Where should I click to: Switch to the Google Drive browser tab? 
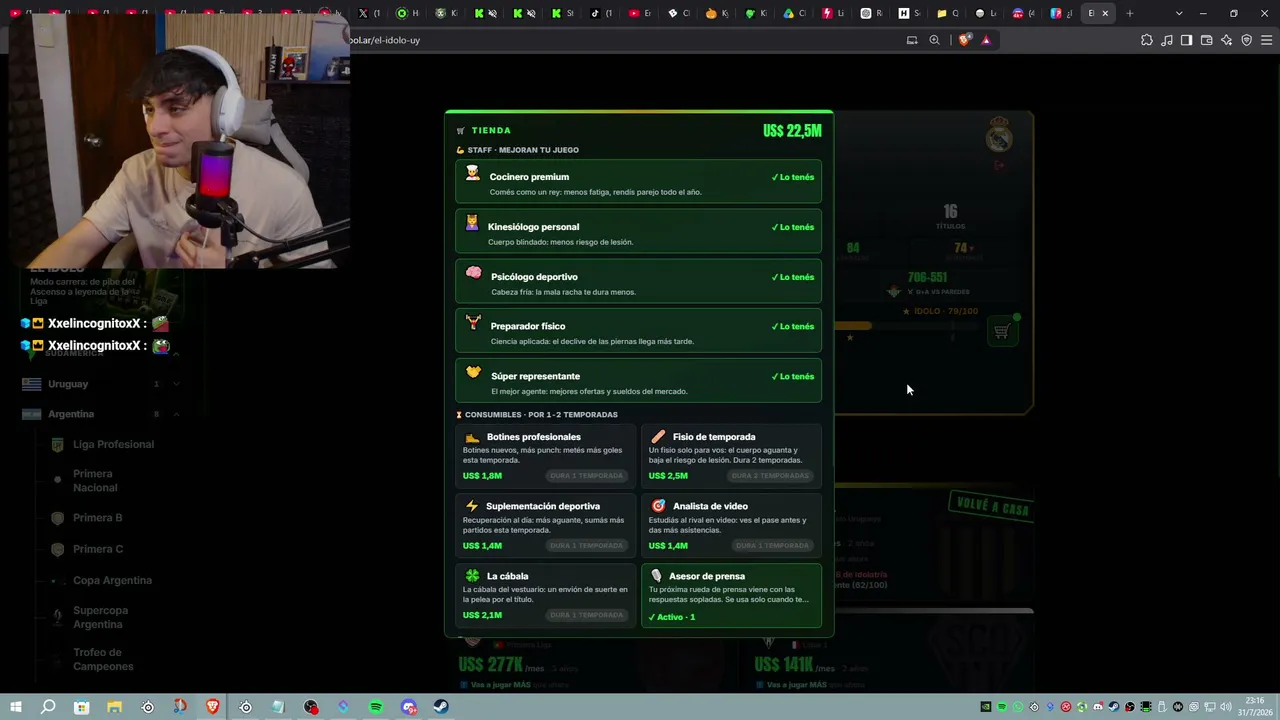[x=795, y=14]
